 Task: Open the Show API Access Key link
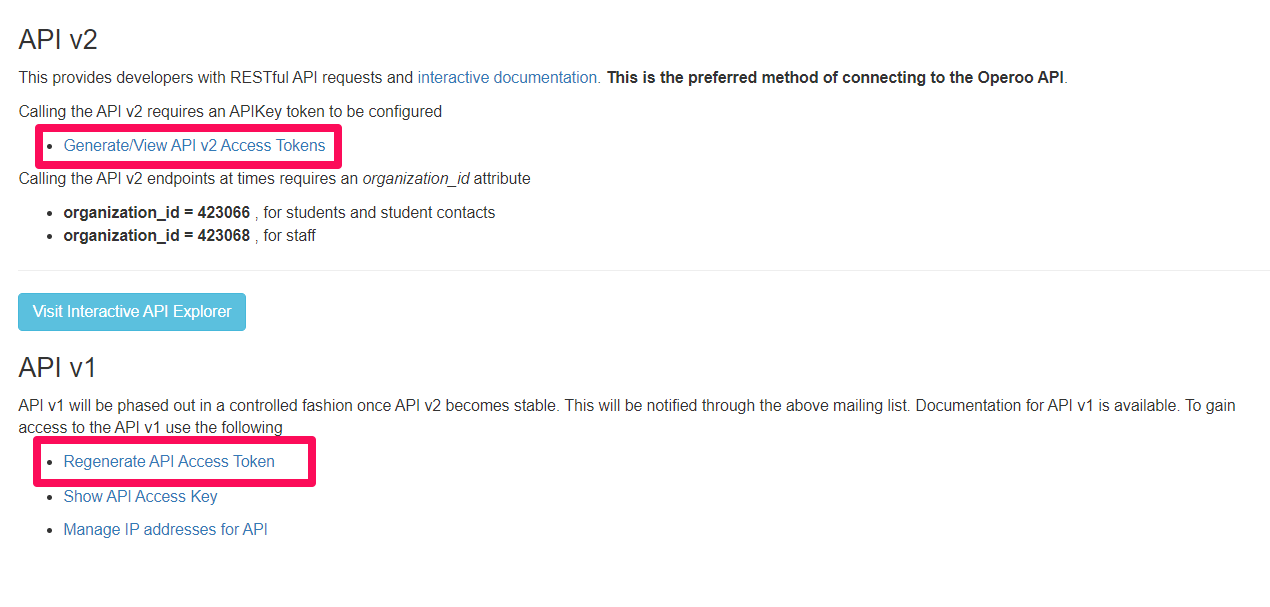click(x=140, y=496)
